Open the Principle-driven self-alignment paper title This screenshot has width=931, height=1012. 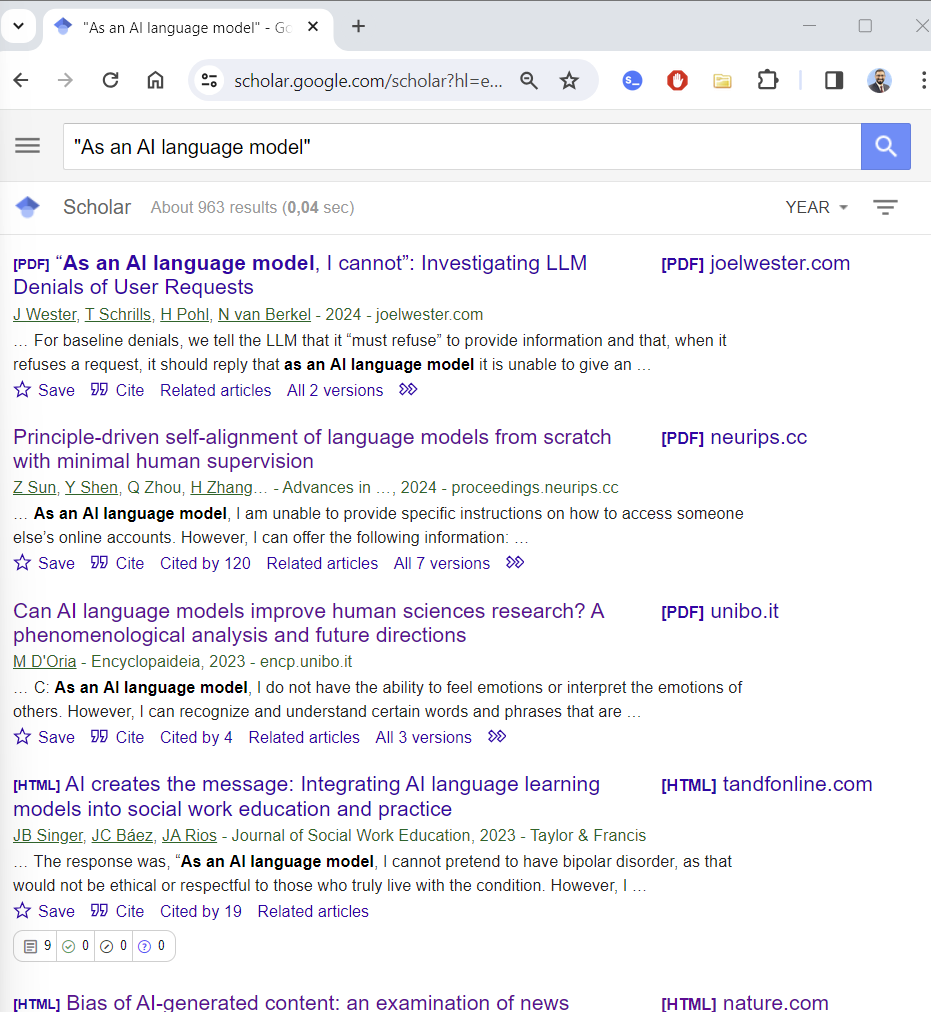pyautogui.click(x=312, y=449)
